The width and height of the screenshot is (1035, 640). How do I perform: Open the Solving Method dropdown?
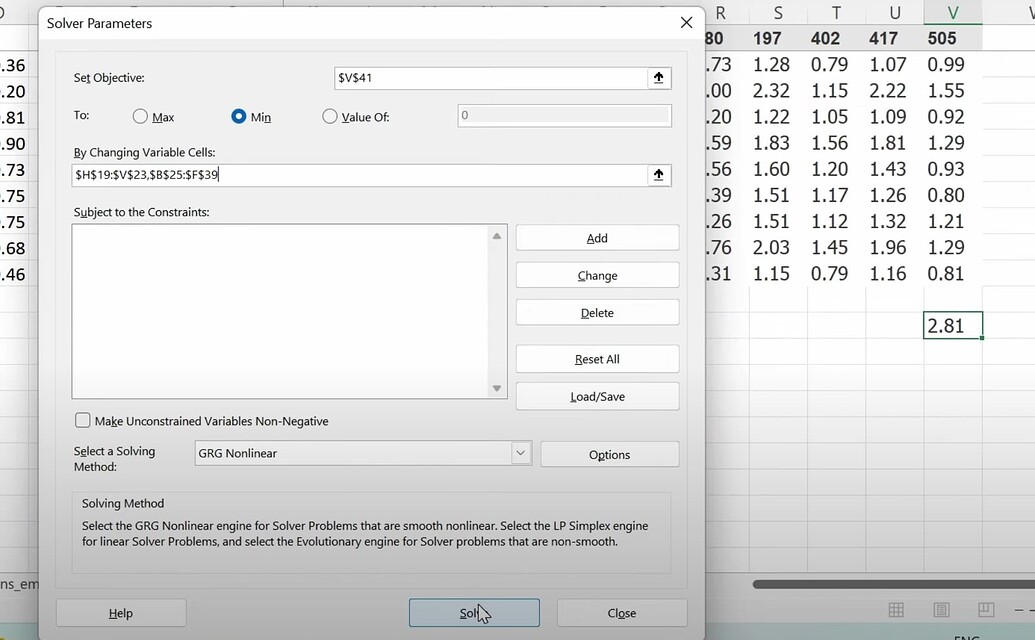coord(520,453)
